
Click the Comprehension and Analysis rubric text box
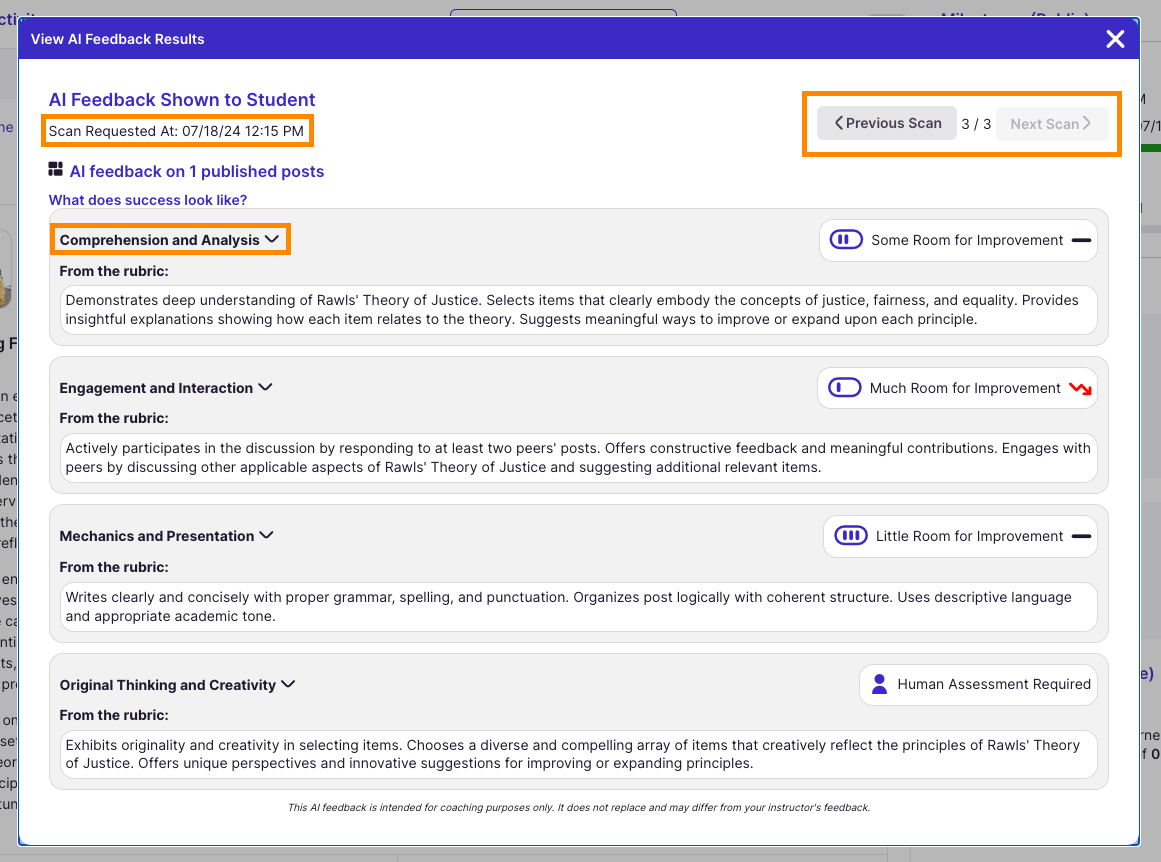578,310
